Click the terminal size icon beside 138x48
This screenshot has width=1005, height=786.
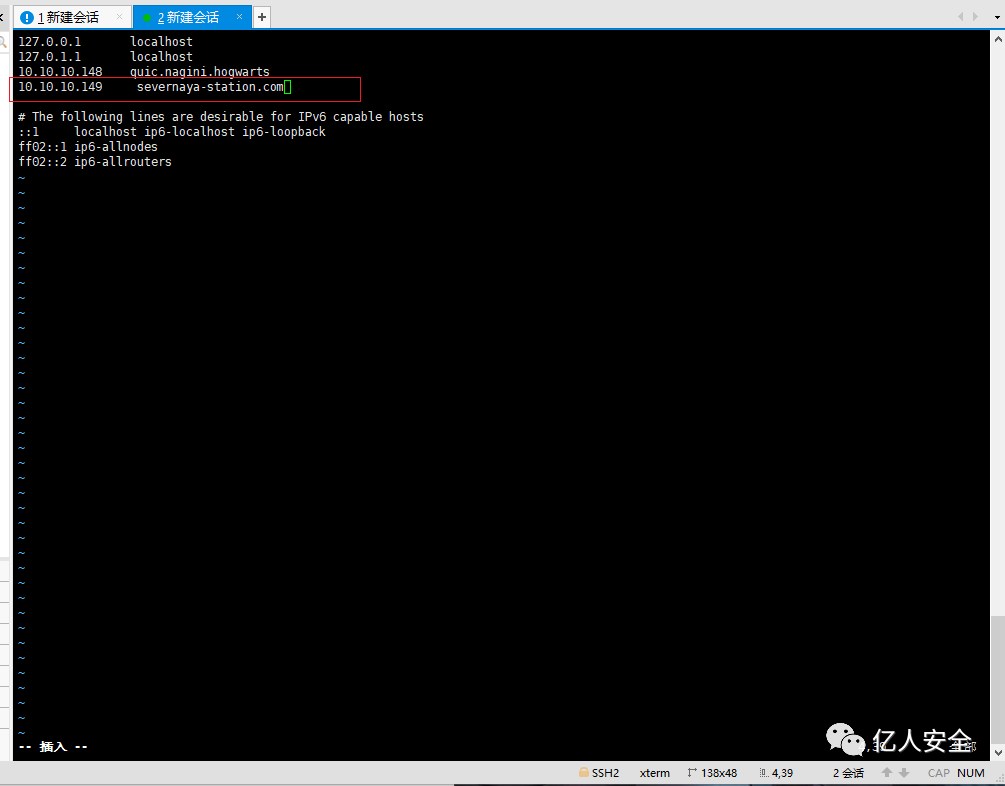pos(692,773)
